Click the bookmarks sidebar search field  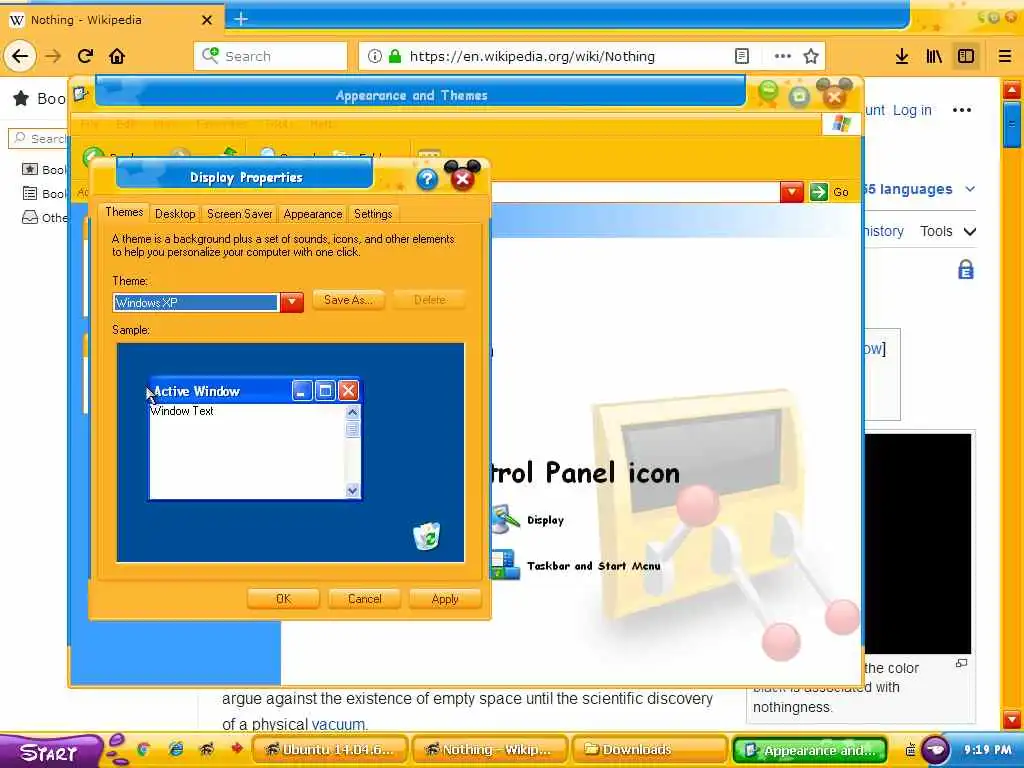pyautogui.click(x=39, y=138)
